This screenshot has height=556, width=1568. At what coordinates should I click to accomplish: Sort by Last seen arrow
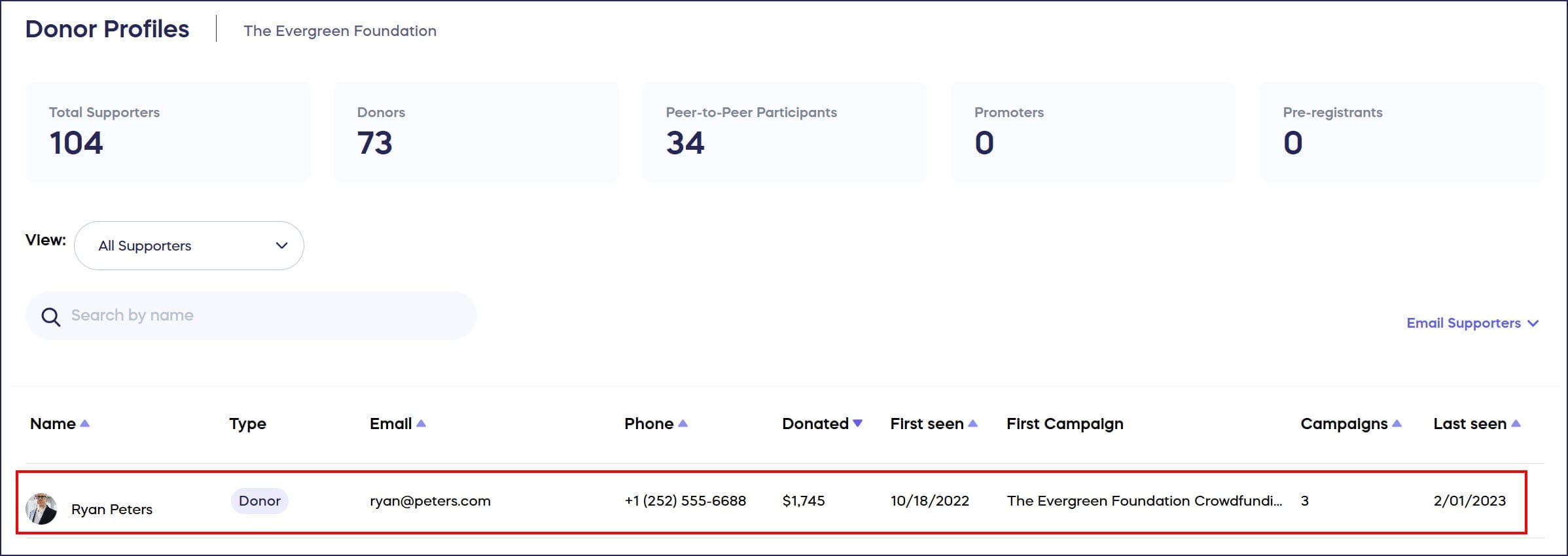point(1516,424)
